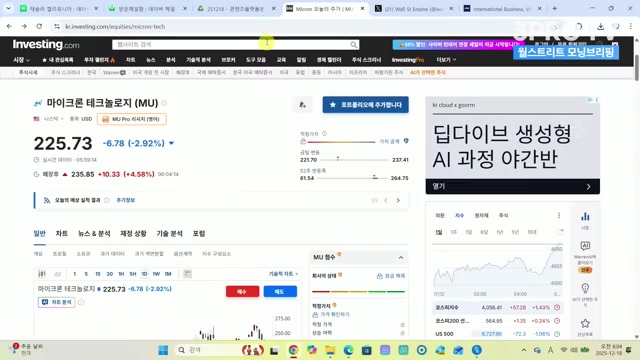
Task: Select the 1W chart interval
Action: click(x=156, y=274)
